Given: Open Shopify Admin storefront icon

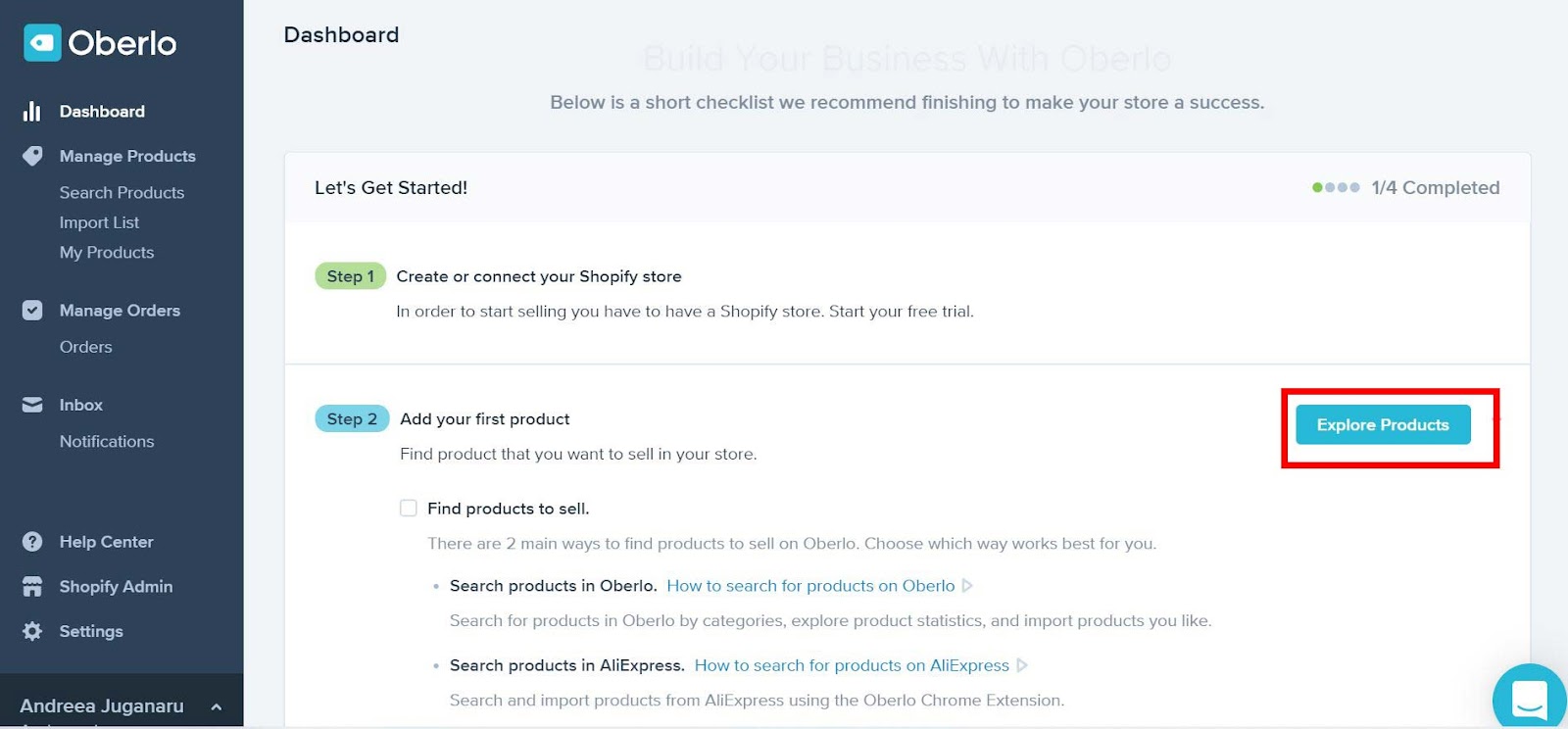Looking at the screenshot, I should pyautogui.click(x=32, y=587).
